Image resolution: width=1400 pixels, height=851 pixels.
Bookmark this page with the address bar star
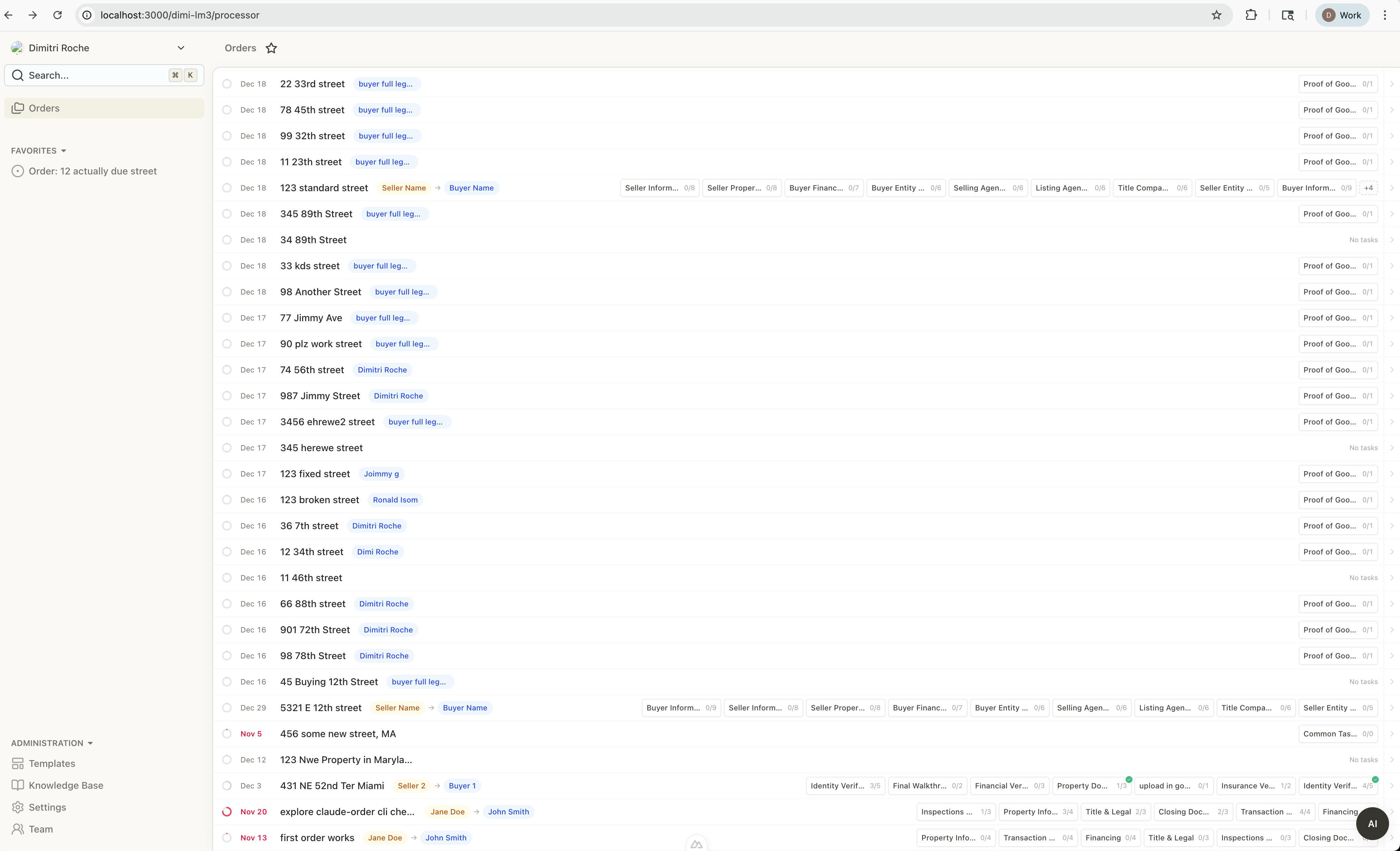[x=1216, y=15]
